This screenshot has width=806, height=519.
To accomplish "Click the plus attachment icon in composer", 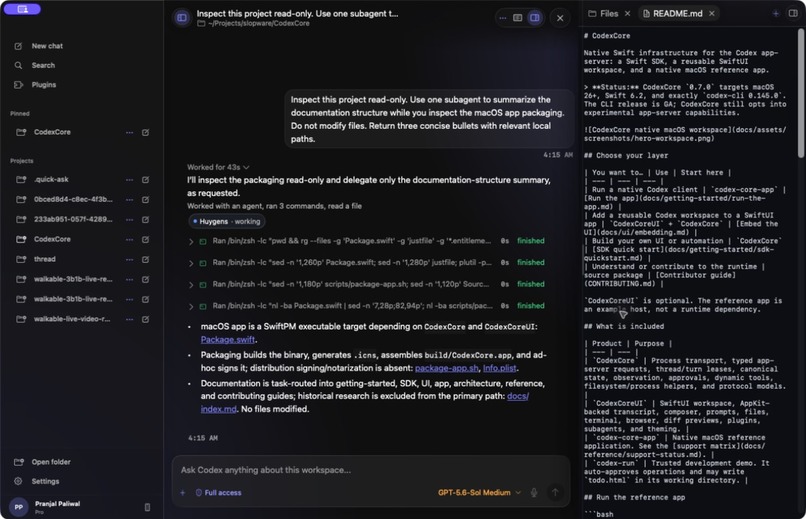I will click(x=182, y=493).
